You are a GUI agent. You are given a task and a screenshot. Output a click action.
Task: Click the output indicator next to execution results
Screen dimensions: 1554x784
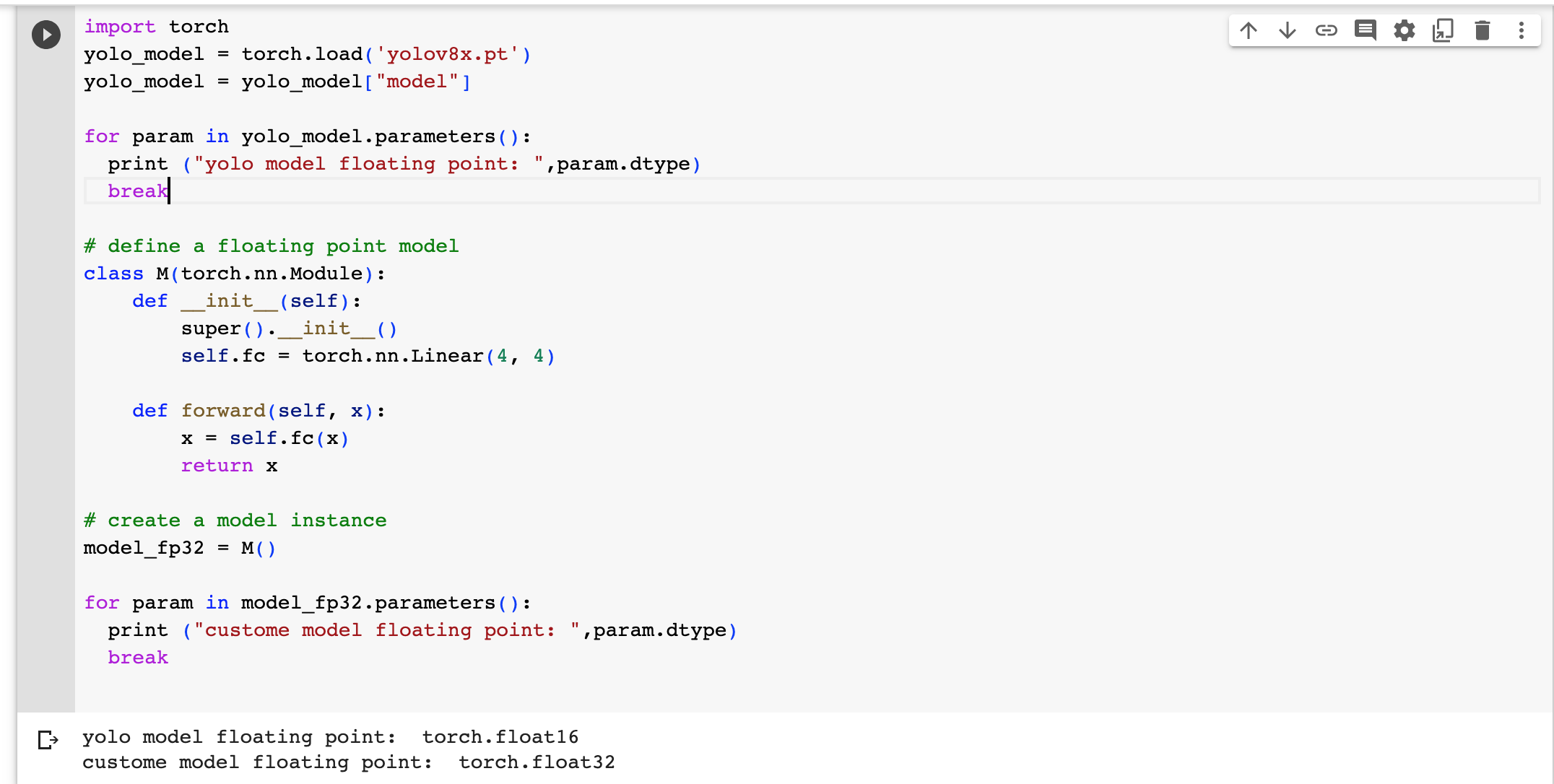click(48, 739)
